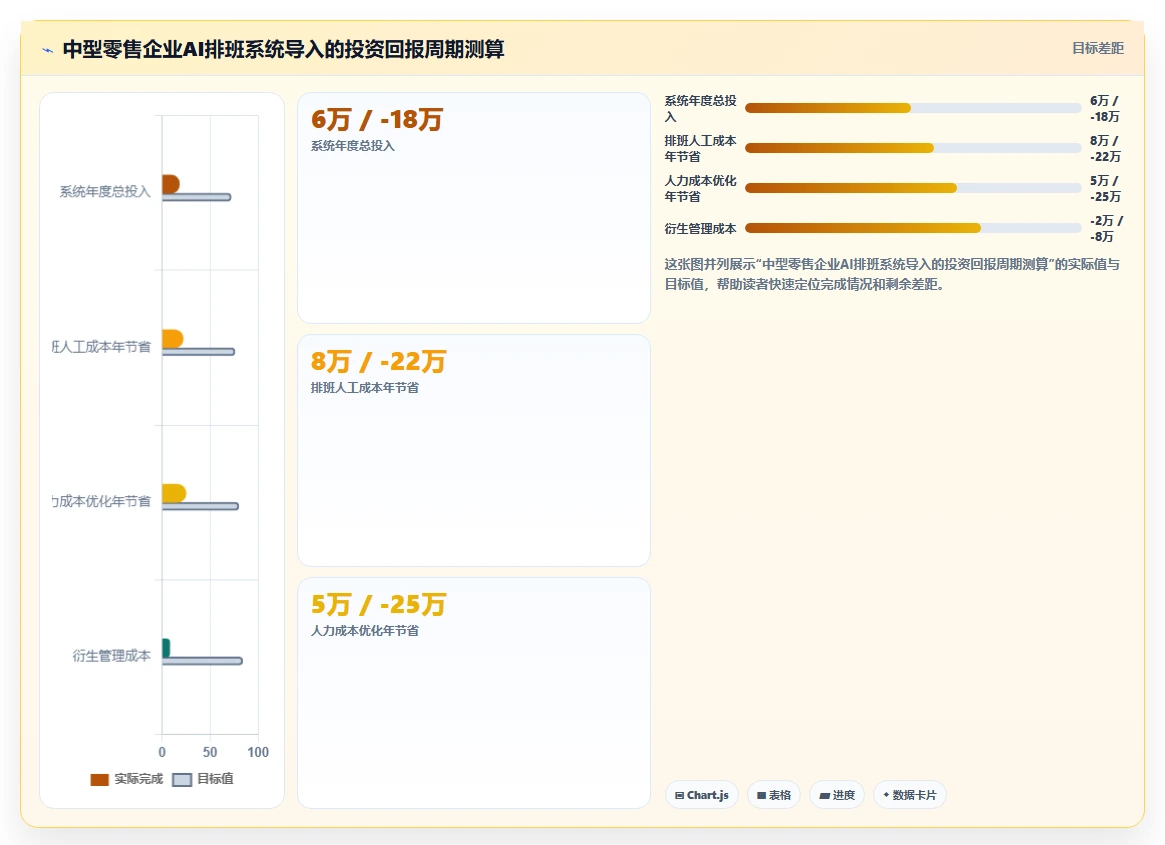Click the 5万 / -25万 progress value
This screenshot has width=1165, height=845.
point(1105,189)
